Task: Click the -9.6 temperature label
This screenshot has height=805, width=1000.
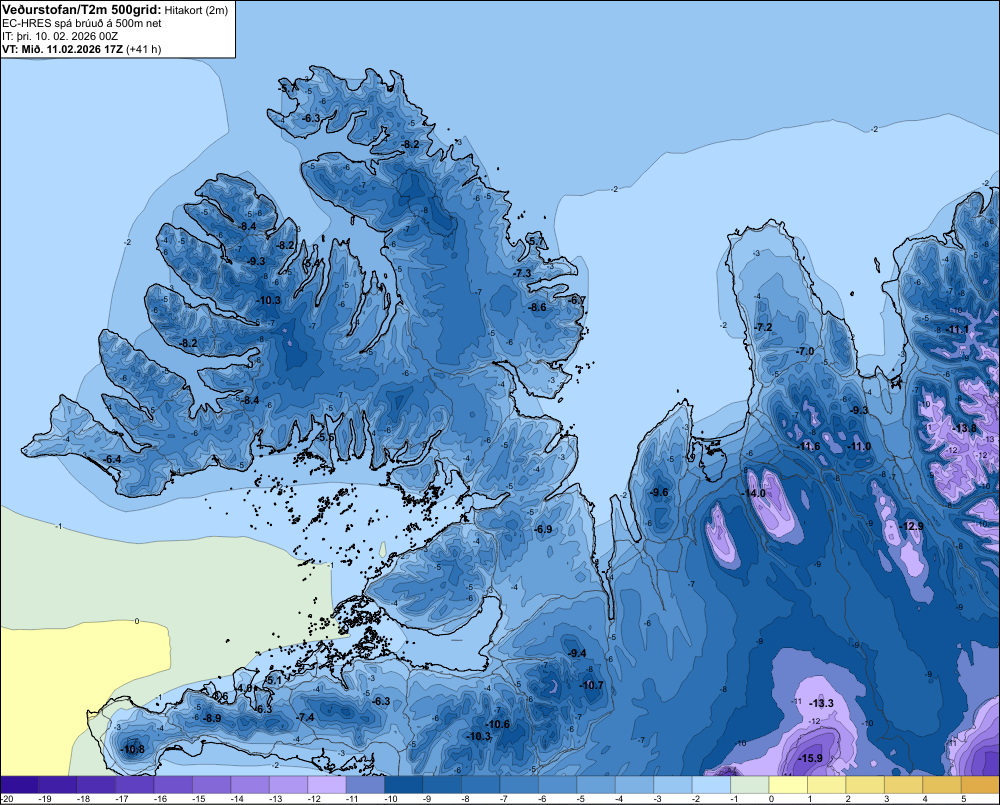Action: pos(659,492)
